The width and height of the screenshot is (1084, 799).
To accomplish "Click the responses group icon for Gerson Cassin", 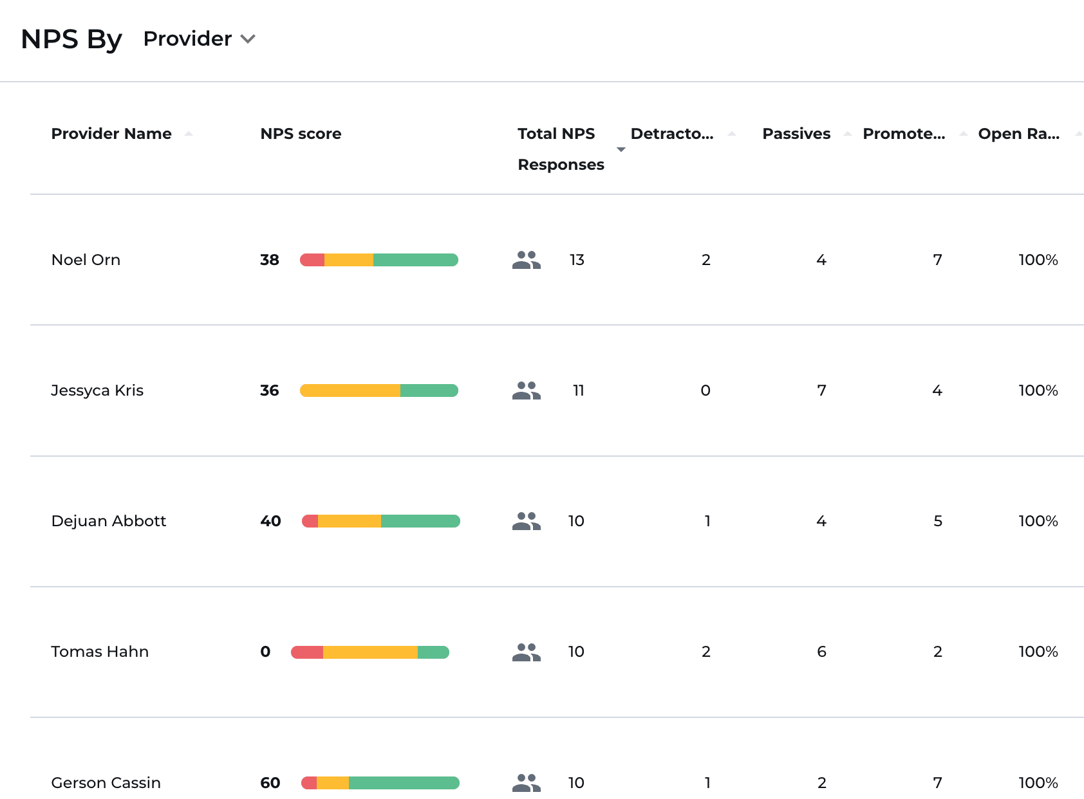I will tap(526, 782).
